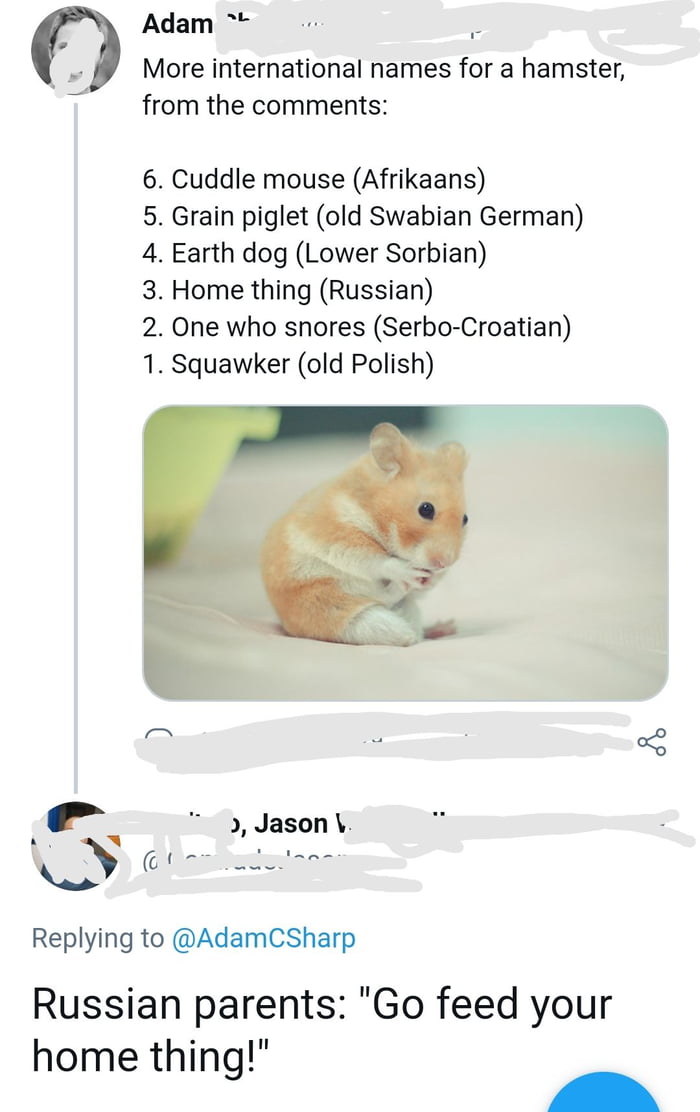
Task: Tap the "More international names for a hamster" text
Action: tap(383, 69)
